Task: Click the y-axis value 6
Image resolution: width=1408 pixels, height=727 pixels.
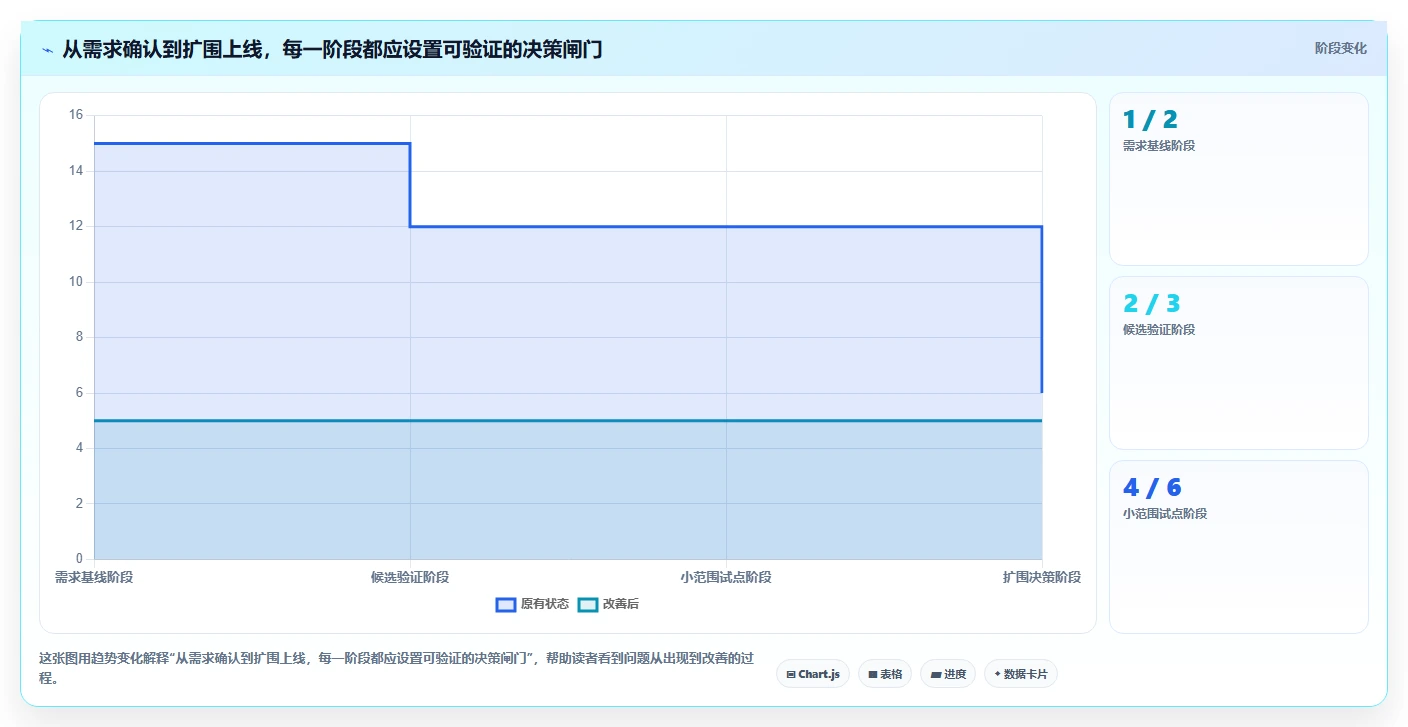Action: tap(80, 393)
